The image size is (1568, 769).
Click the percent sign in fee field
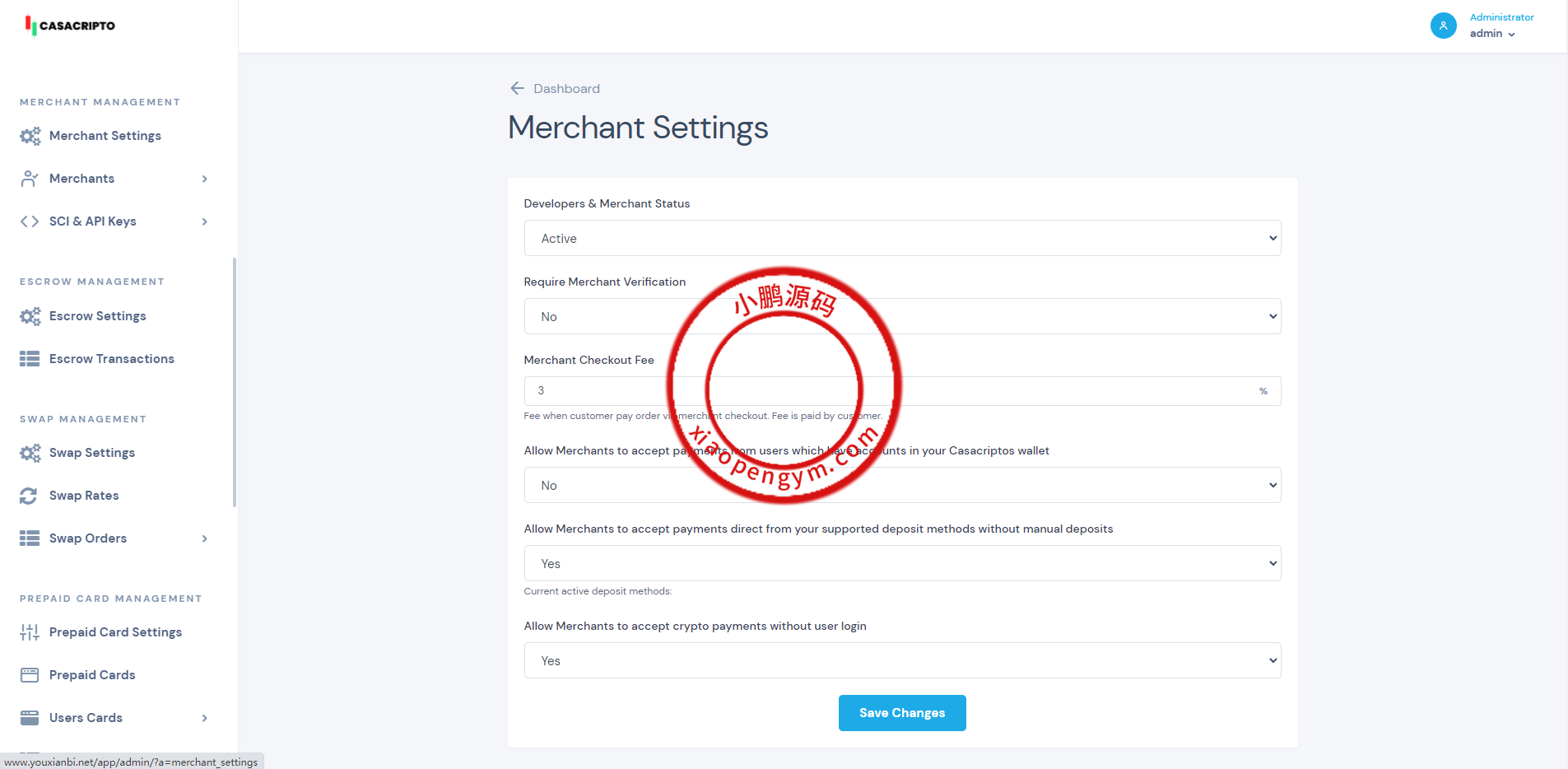click(x=1263, y=391)
